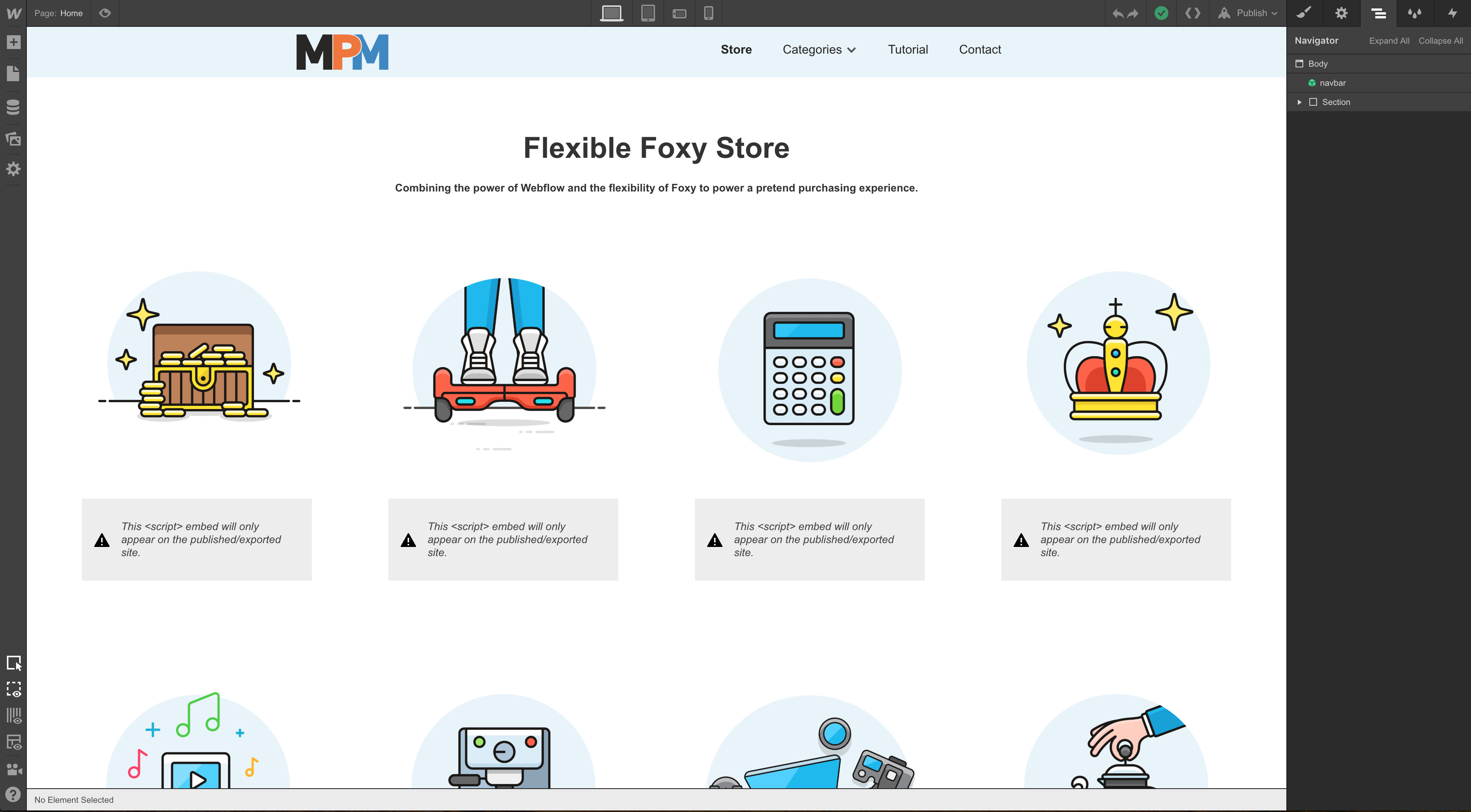Switch to the Style brush tab
Image resolution: width=1471 pixels, height=812 pixels.
pyautogui.click(x=1304, y=13)
